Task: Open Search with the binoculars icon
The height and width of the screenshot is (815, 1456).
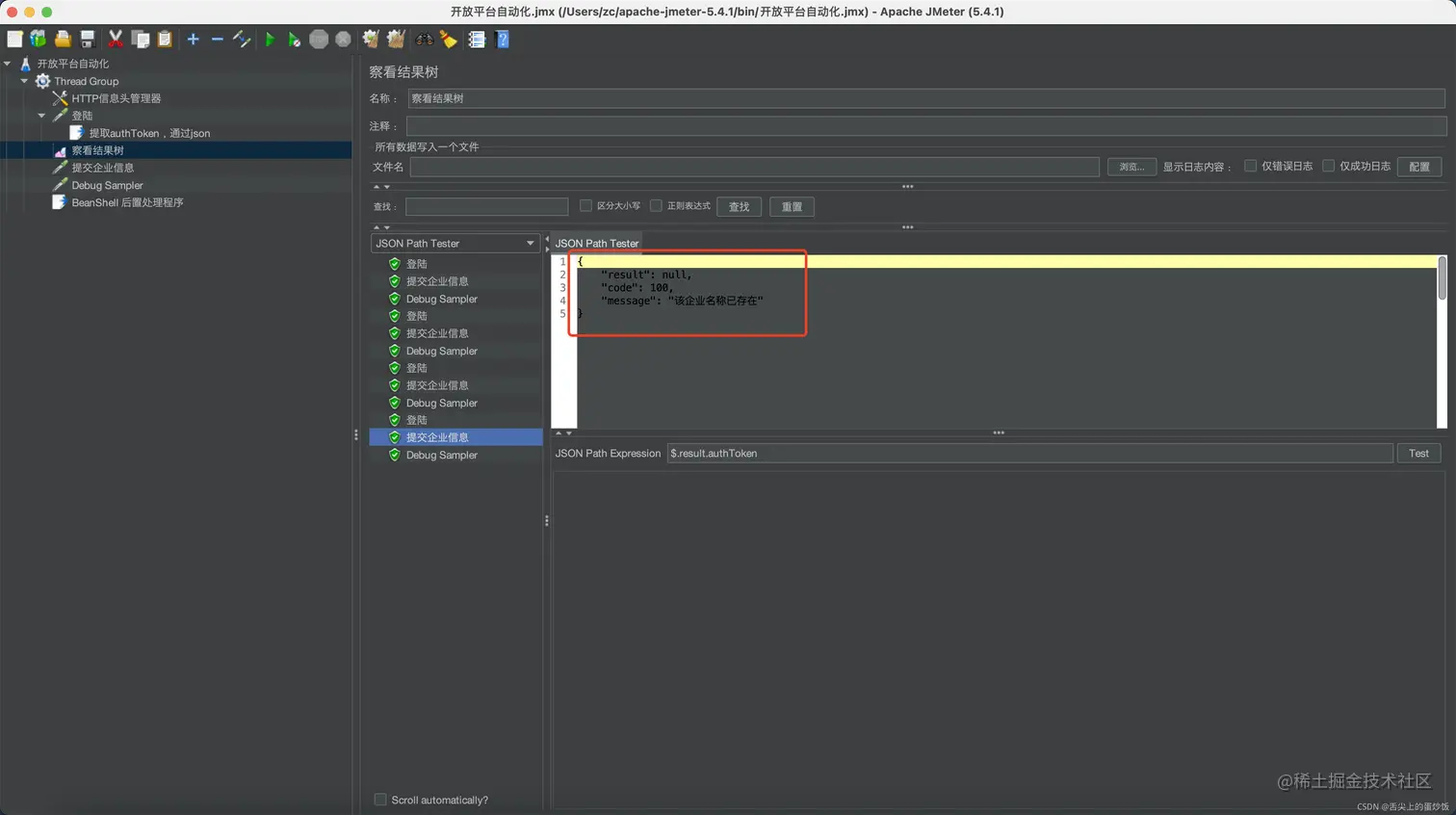Action: click(x=425, y=39)
